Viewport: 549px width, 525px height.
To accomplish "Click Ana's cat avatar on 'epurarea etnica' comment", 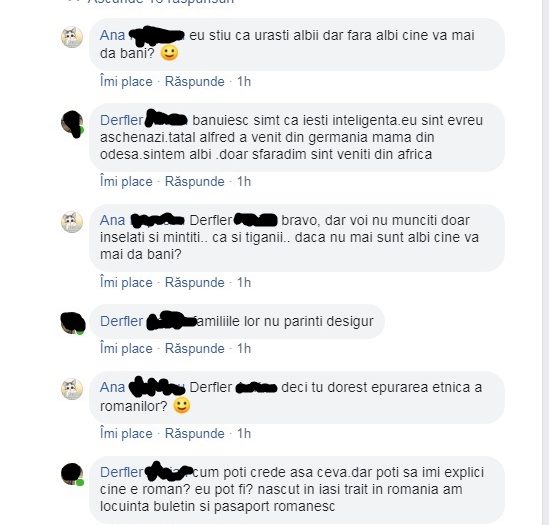I will click(x=72, y=389).
